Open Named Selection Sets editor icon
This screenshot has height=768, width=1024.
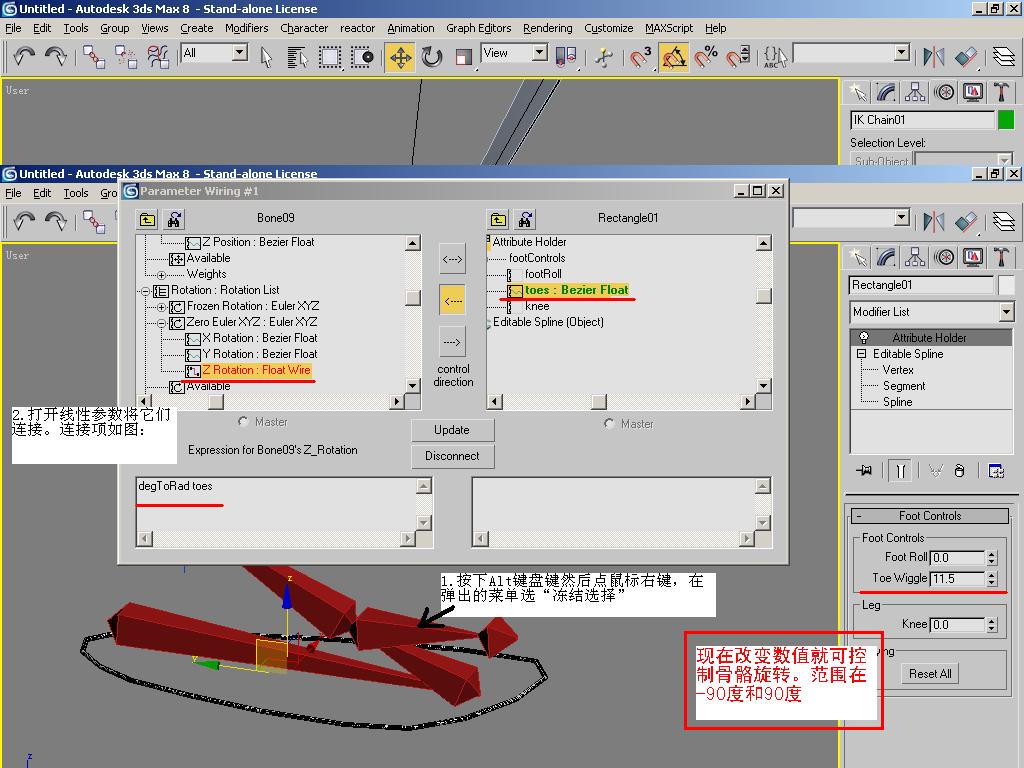tap(775, 57)
